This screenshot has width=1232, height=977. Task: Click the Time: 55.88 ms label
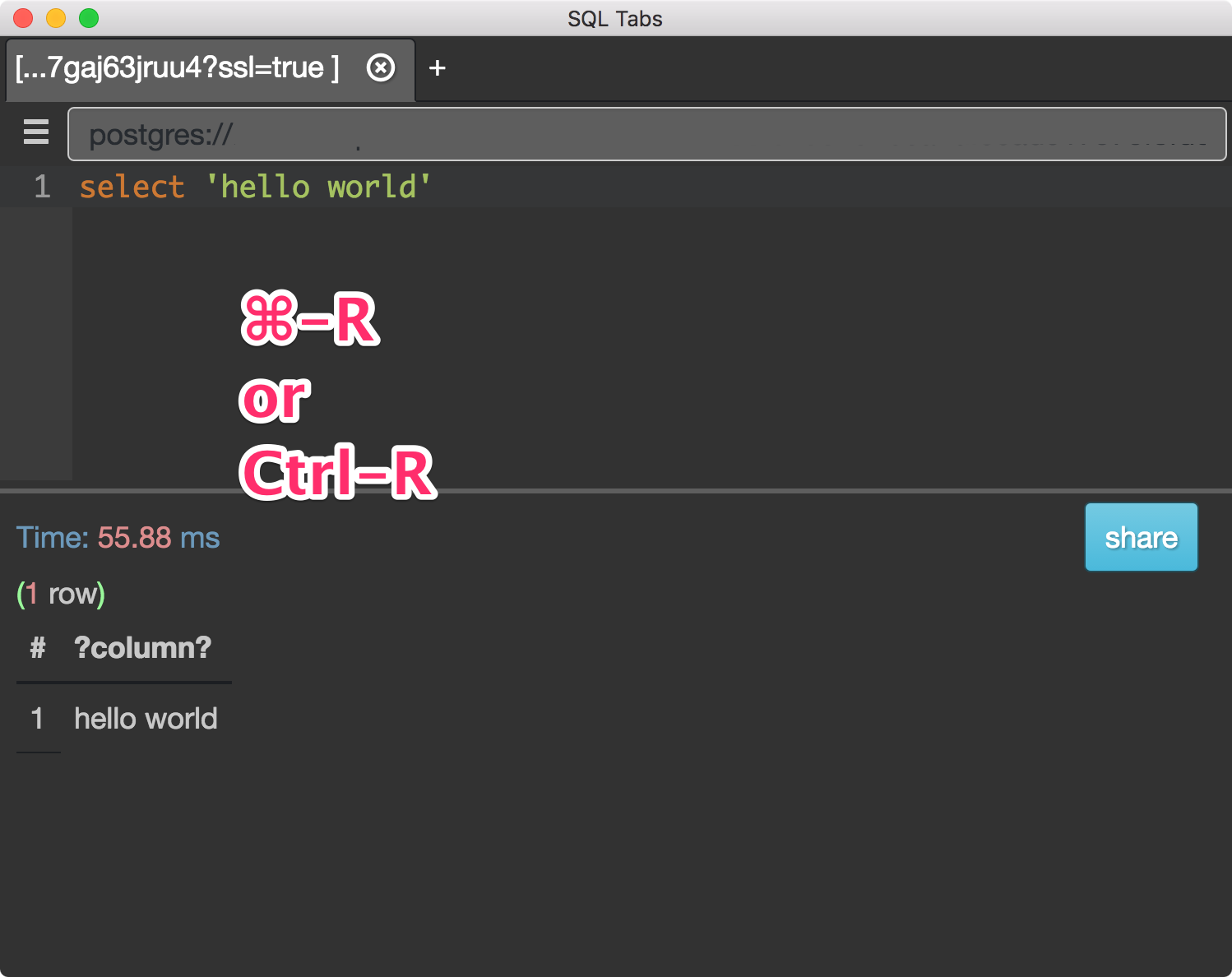(118, 537)
